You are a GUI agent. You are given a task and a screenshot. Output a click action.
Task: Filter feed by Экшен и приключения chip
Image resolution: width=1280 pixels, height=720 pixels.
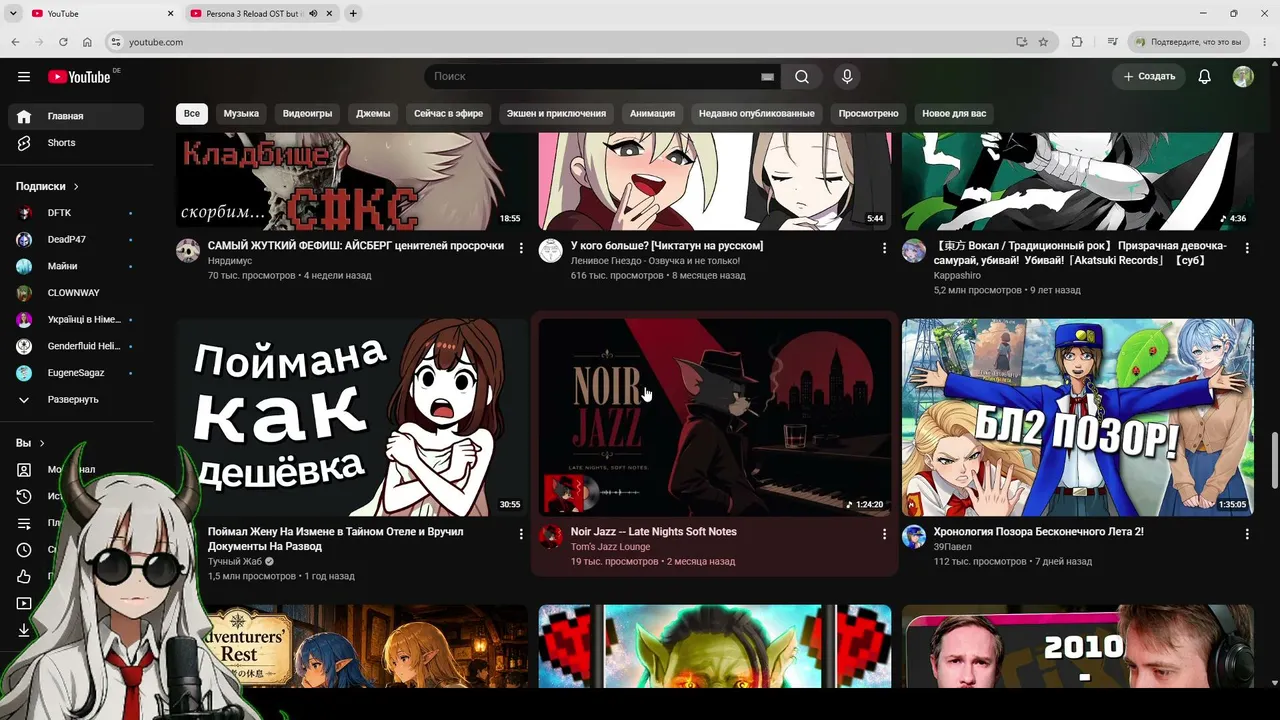[556, 113]
